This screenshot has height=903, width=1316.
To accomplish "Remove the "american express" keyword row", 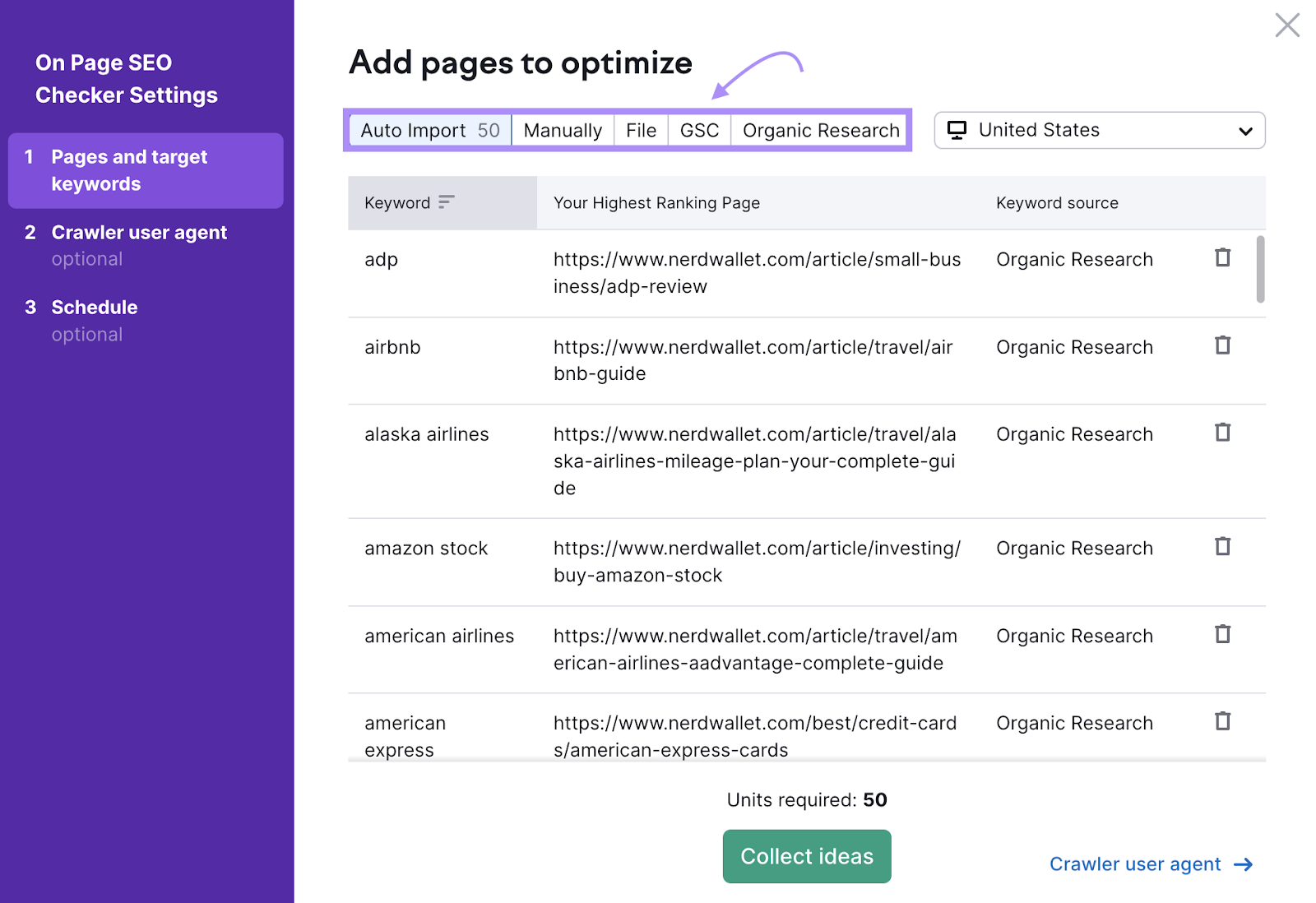I will 1223,720.
